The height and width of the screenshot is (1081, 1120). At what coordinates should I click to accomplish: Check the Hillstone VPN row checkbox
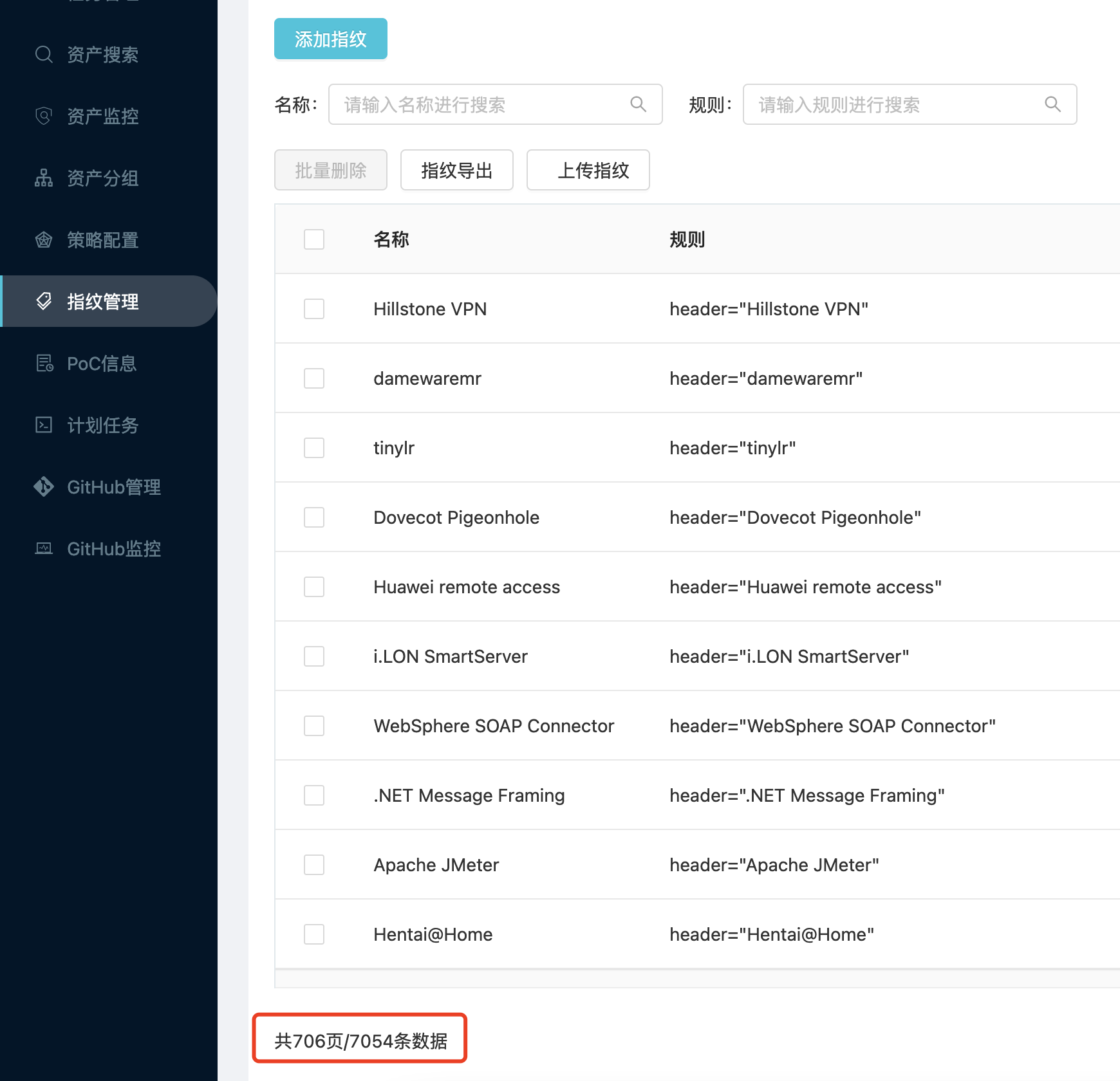point(314,309)
